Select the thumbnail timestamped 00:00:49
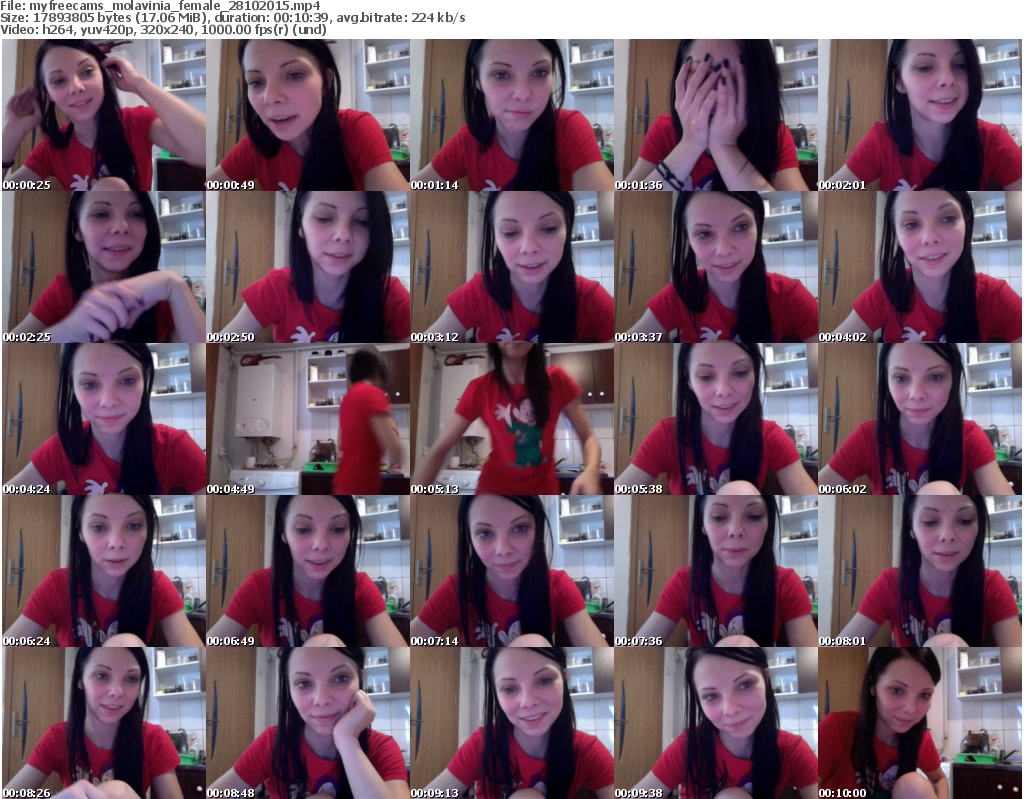The width and height of the screenshot is (1024, 799). coord(308,115)
